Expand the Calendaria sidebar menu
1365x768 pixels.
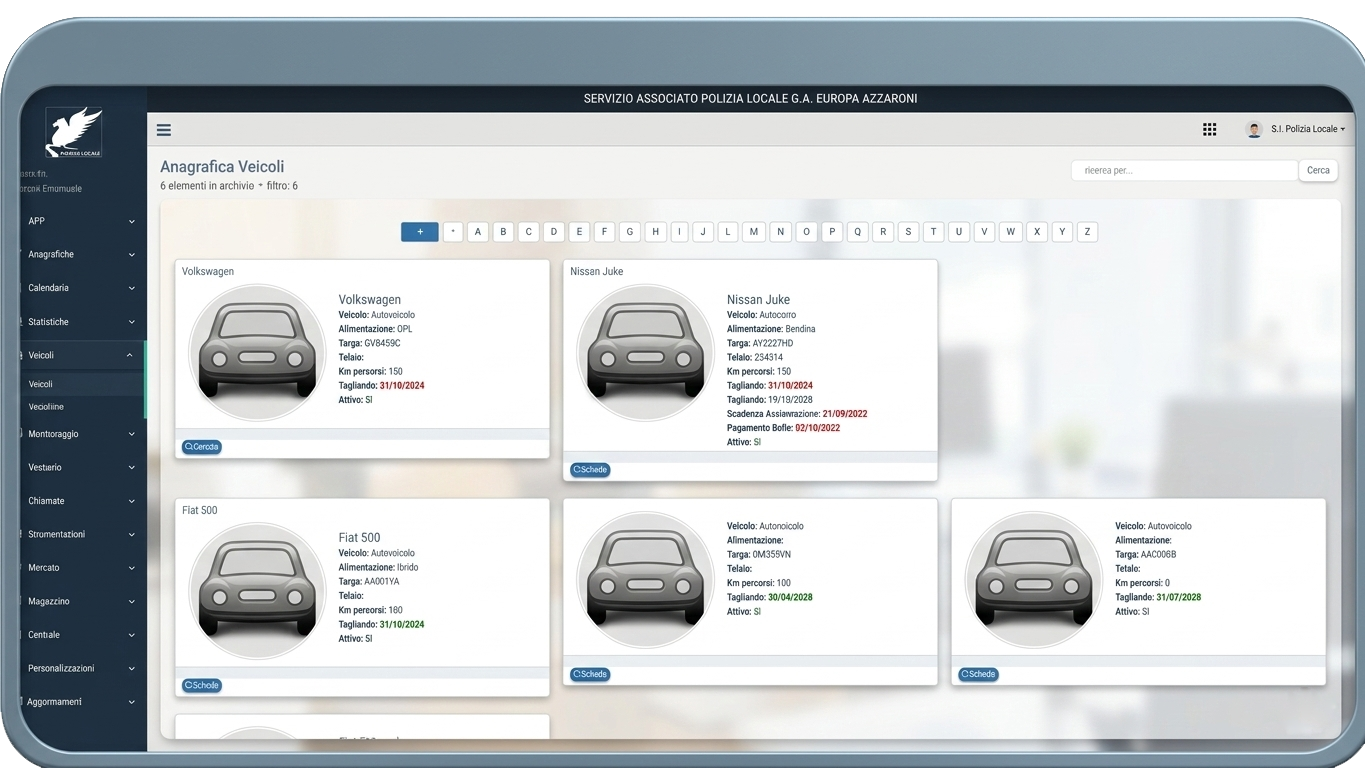pyautogui.click(x=82, y=288)
